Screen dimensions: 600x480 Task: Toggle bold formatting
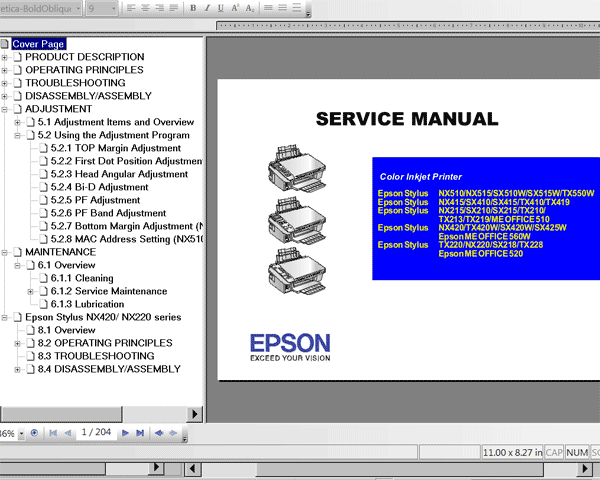(x=193, y=8)
